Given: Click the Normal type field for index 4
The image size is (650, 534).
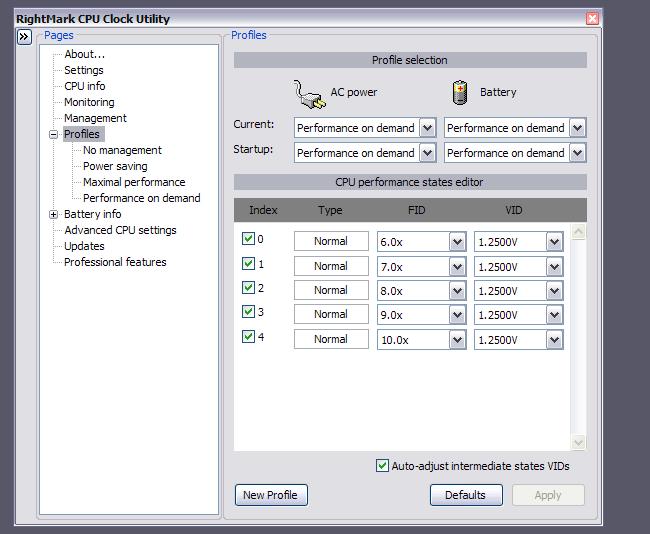Looking at the screenshot, I should (331, 339).
